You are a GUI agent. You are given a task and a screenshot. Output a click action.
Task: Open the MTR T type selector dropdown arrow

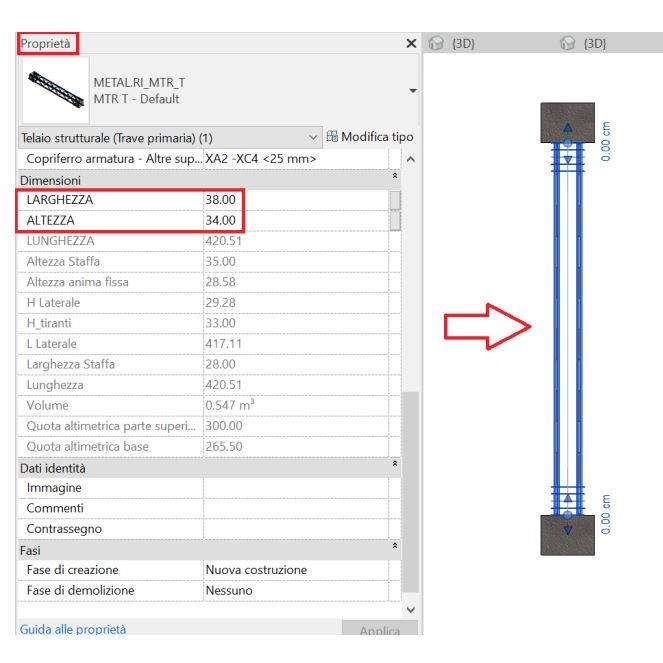(x=413, y=91)
